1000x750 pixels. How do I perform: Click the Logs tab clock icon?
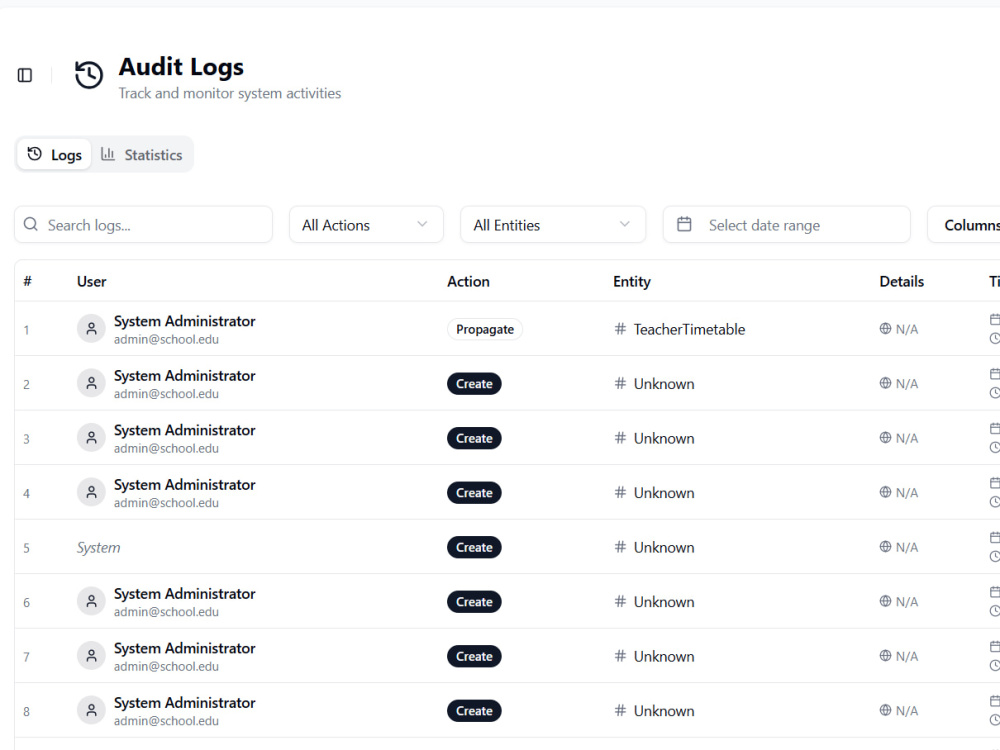pyautogui.click(x=34, y=154)
